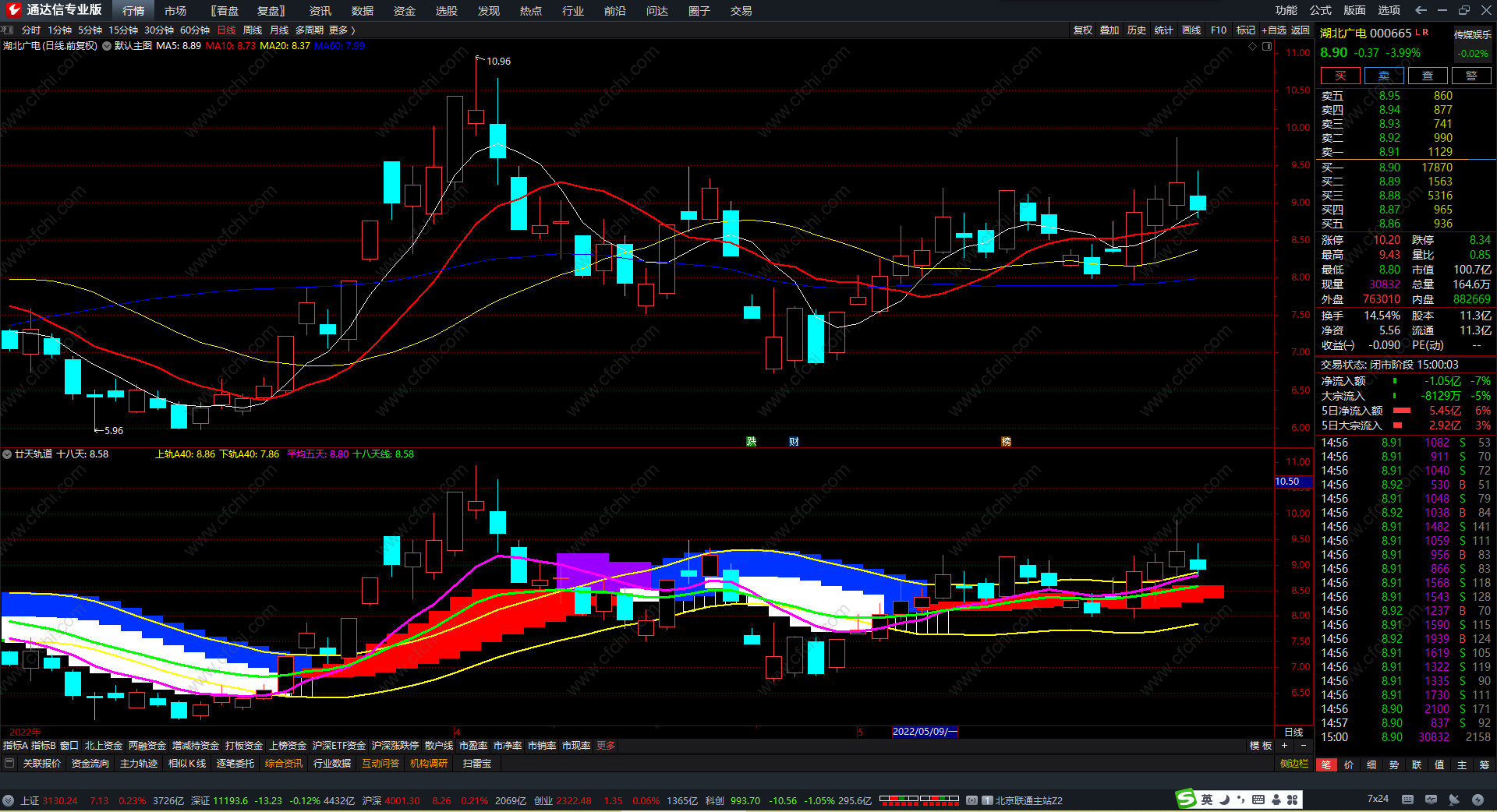Click the 榜 marker on chart bottom
The width and height of the screenshot is (1497, 812).
(x=1006, y=442)
